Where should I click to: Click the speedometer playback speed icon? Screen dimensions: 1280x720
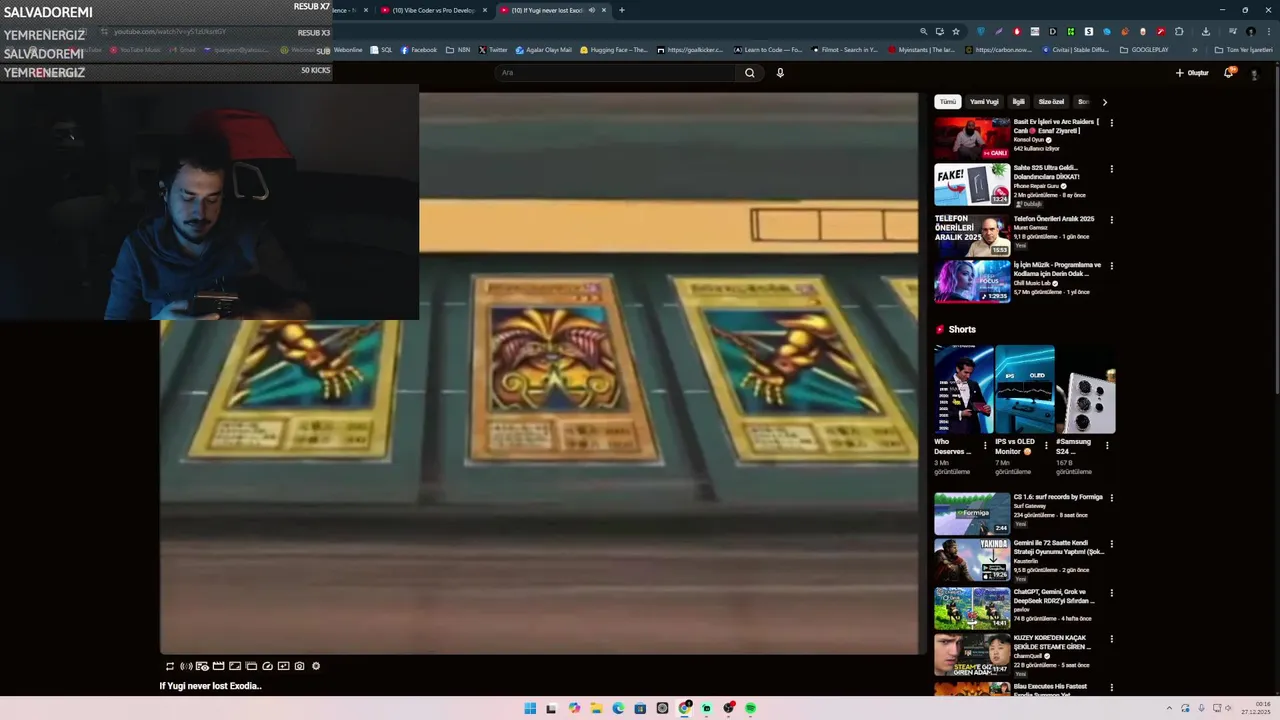point(267,666)
